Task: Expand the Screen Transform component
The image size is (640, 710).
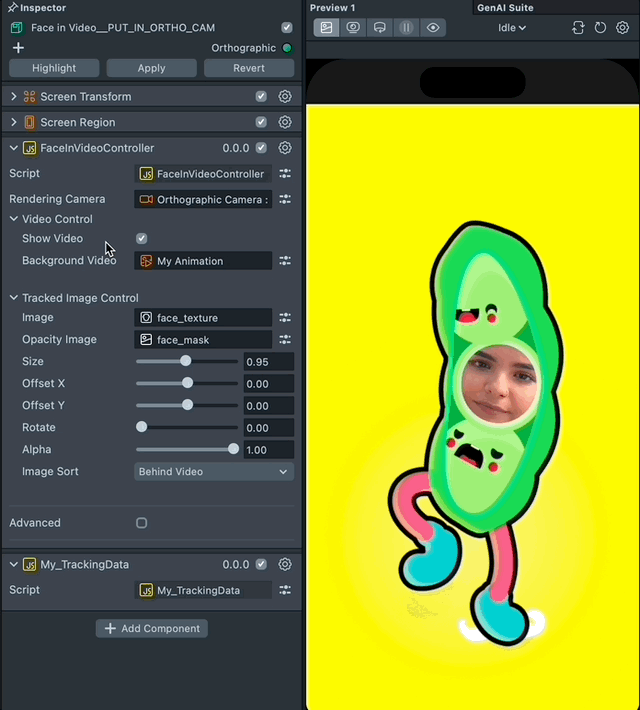Action: tap(14, 97)
